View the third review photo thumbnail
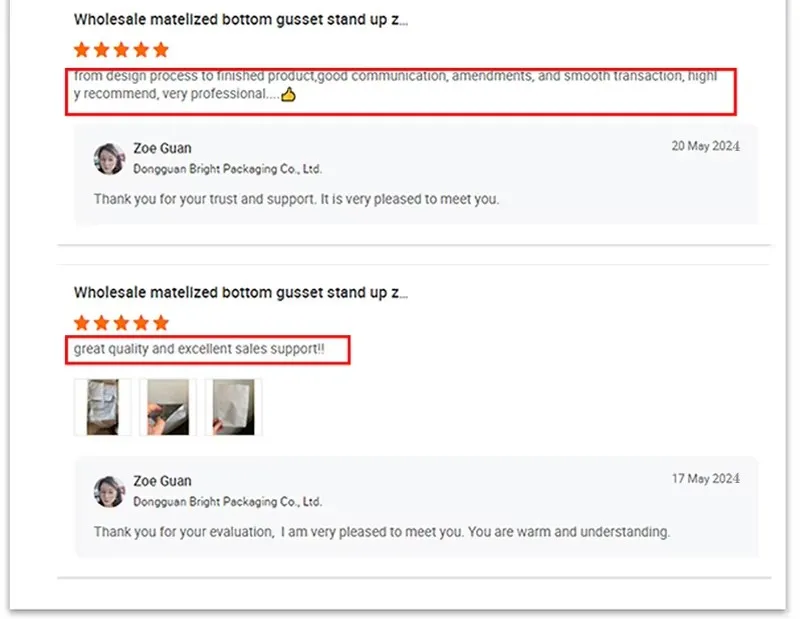The height and width of the screenshot is (619, 800). 233,407
